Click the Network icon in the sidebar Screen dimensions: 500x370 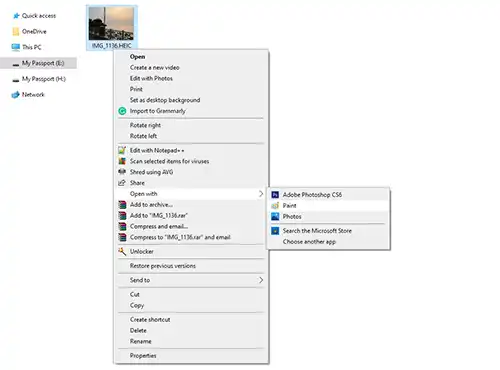point(16,95)
